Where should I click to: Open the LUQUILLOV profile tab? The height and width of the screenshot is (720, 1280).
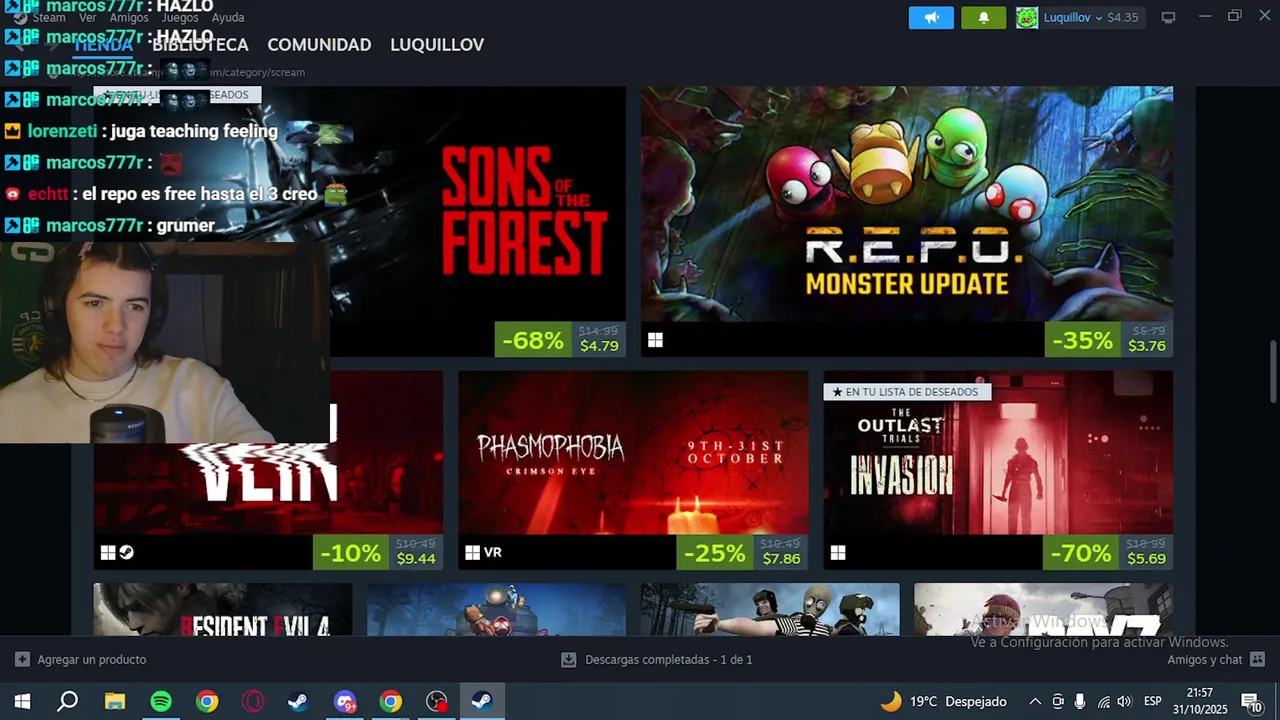[x=437, y=45]
